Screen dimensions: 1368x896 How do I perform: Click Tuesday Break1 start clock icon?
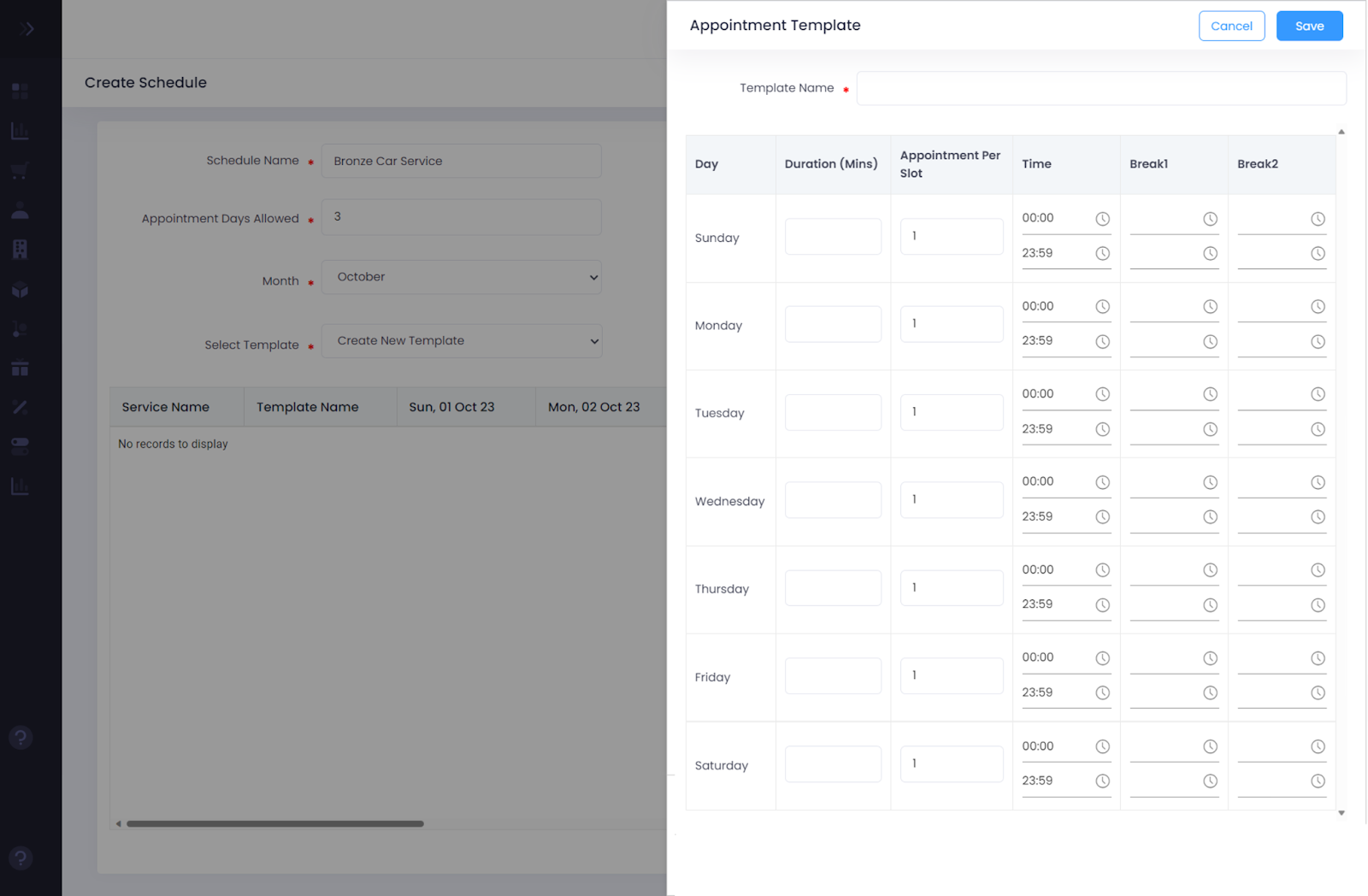1210,394
